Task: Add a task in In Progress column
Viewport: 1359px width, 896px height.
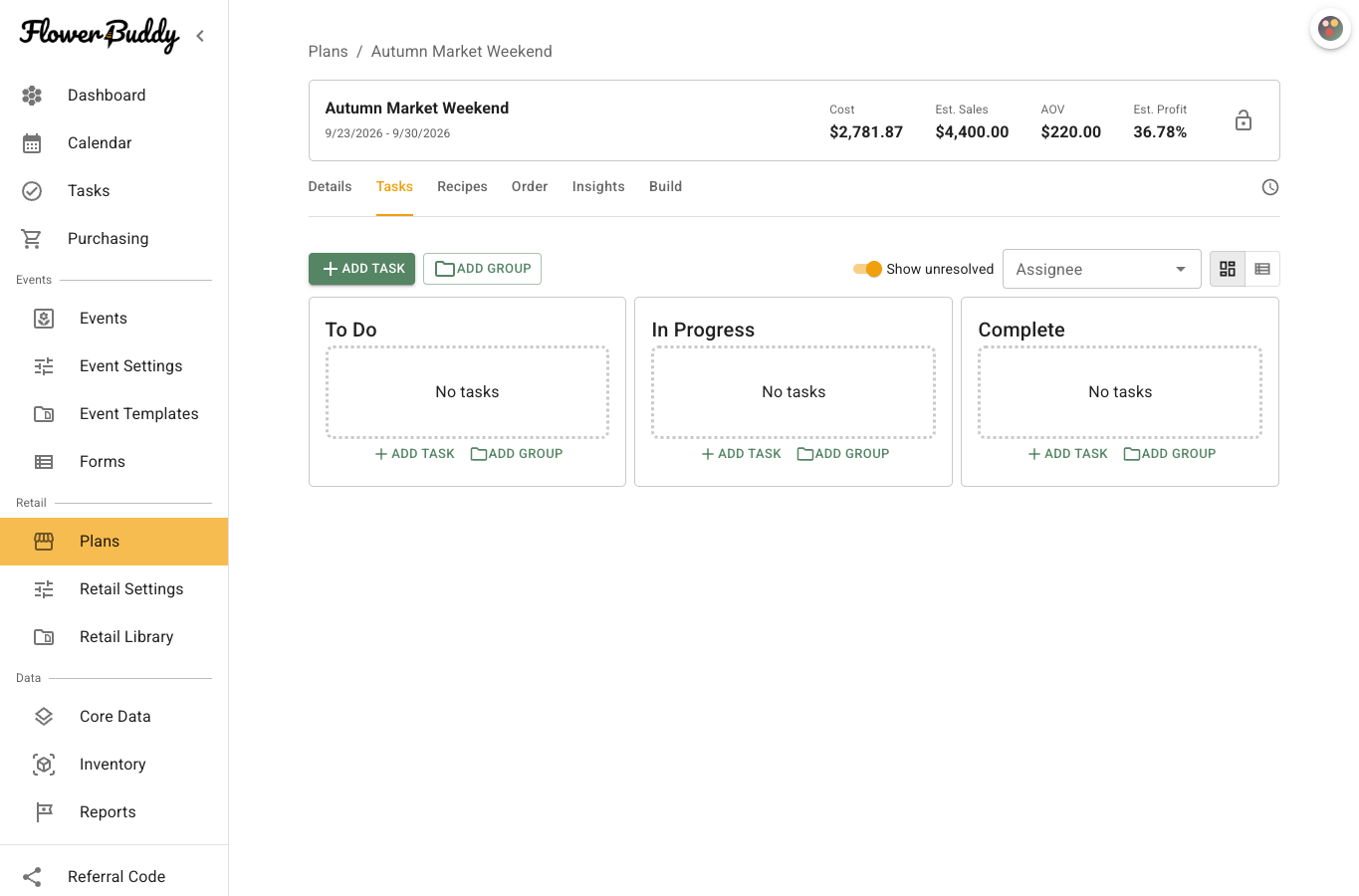Action: pos(742,454)
